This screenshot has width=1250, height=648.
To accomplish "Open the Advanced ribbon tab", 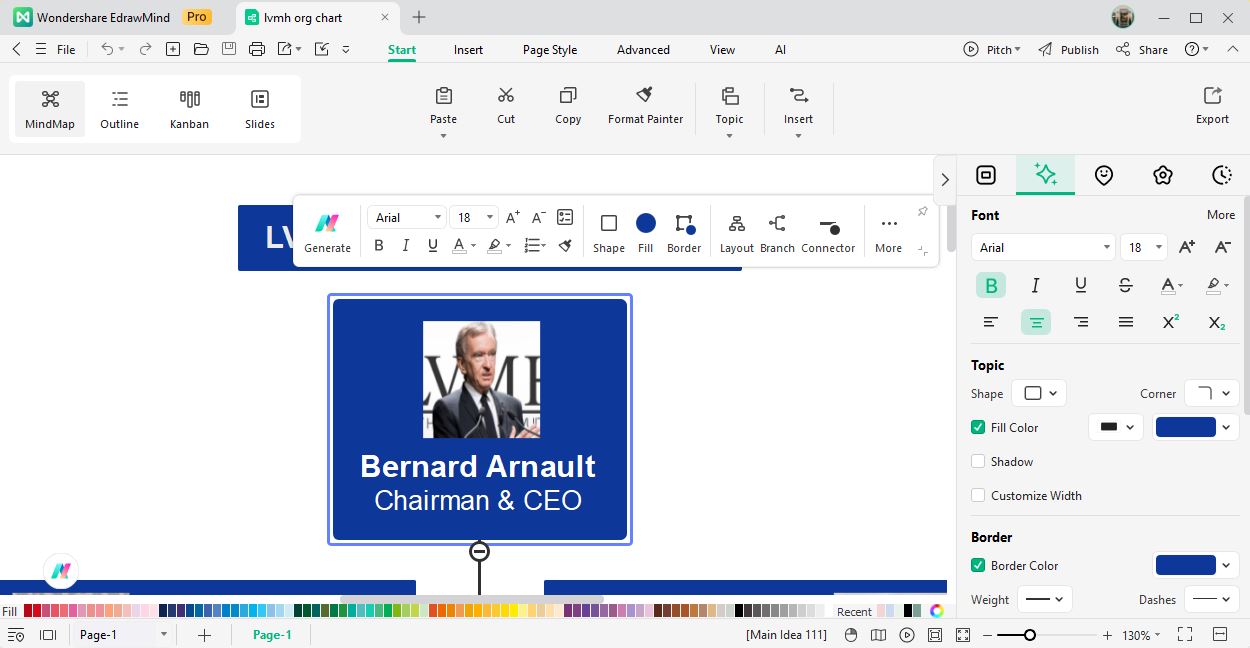I will tap(643, 50).
